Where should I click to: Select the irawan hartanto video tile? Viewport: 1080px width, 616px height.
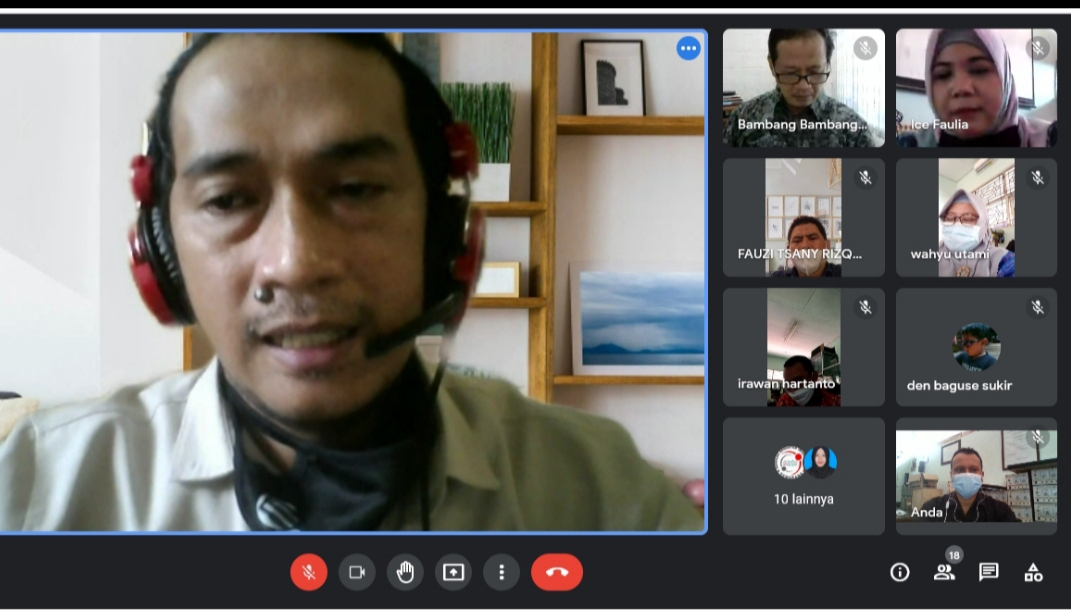click(804, 347)
